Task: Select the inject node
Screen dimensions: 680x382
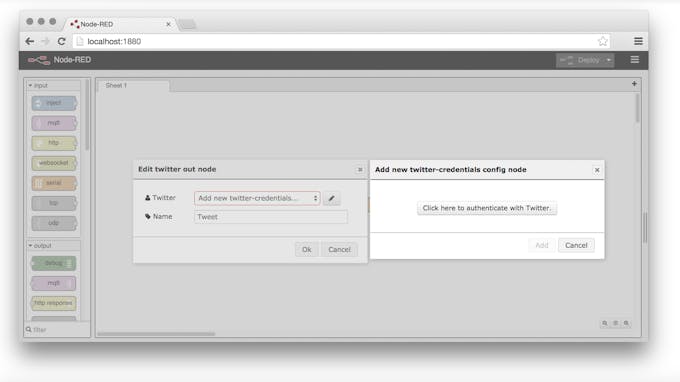Action: [x=54, y=103]
